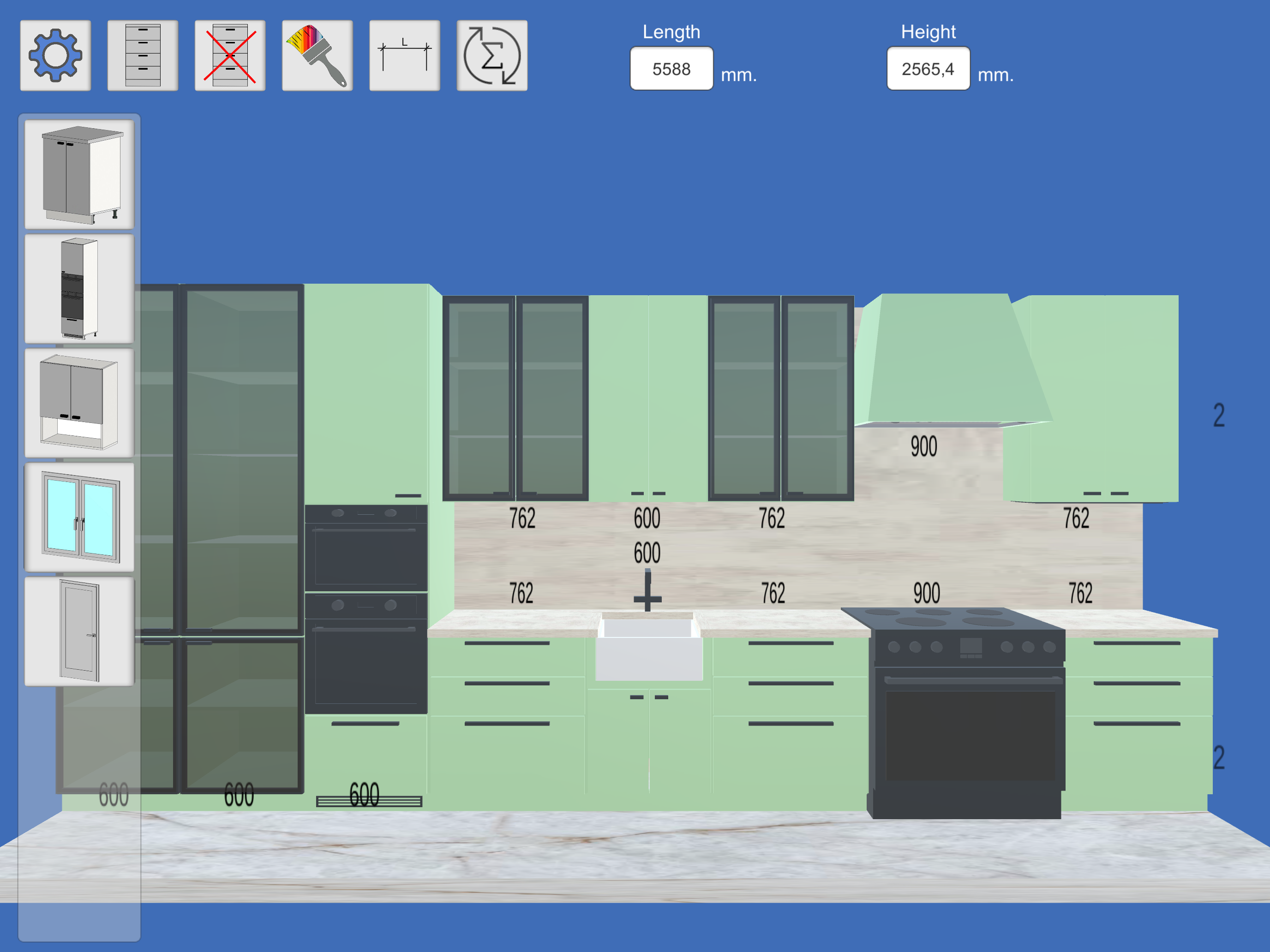Select the wall cabinet thumbnail
1270x952 pixels.
pyautogui.click(x=79, y=403)
